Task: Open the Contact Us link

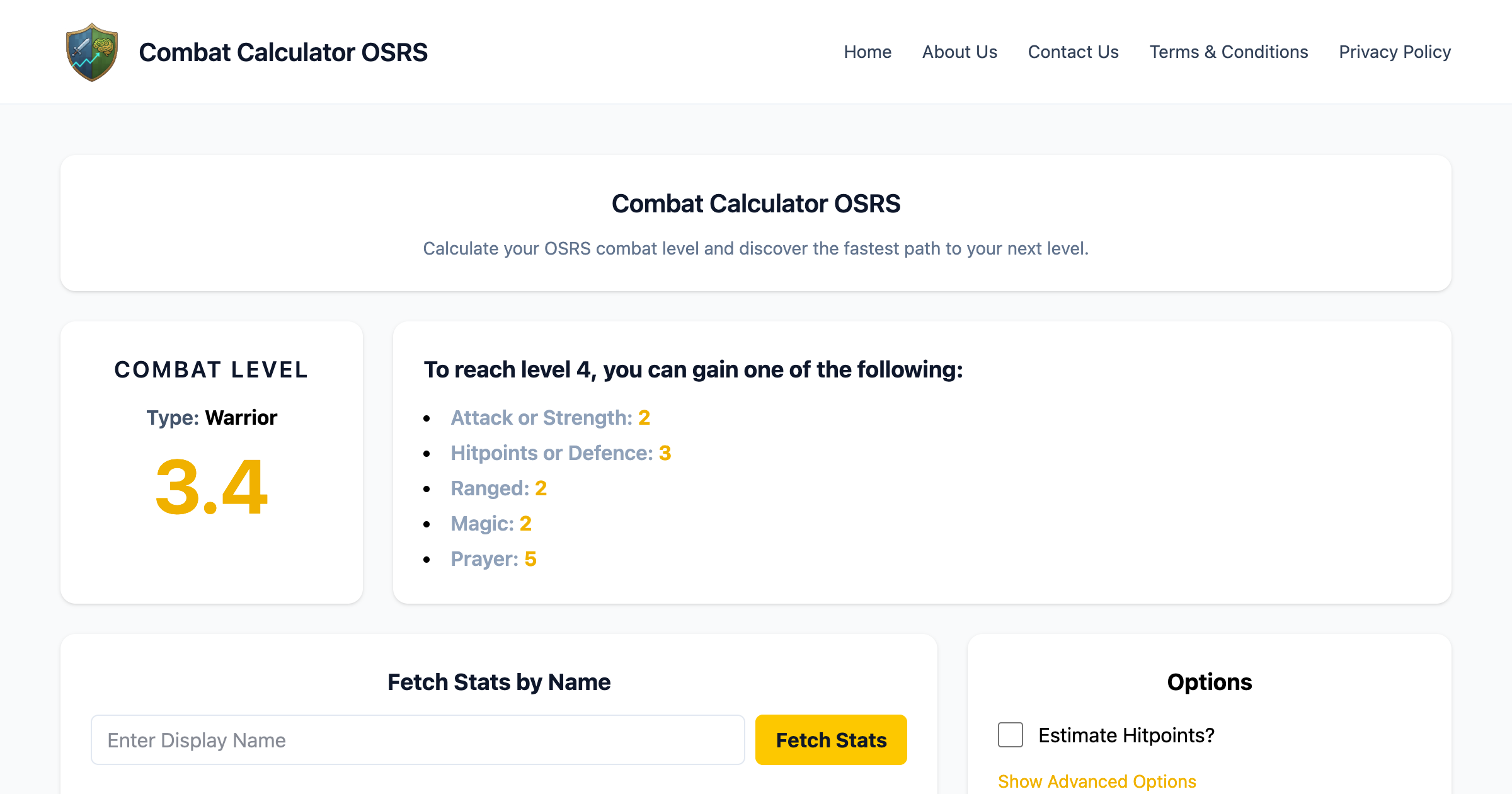Action: (x=1073, y=52)
